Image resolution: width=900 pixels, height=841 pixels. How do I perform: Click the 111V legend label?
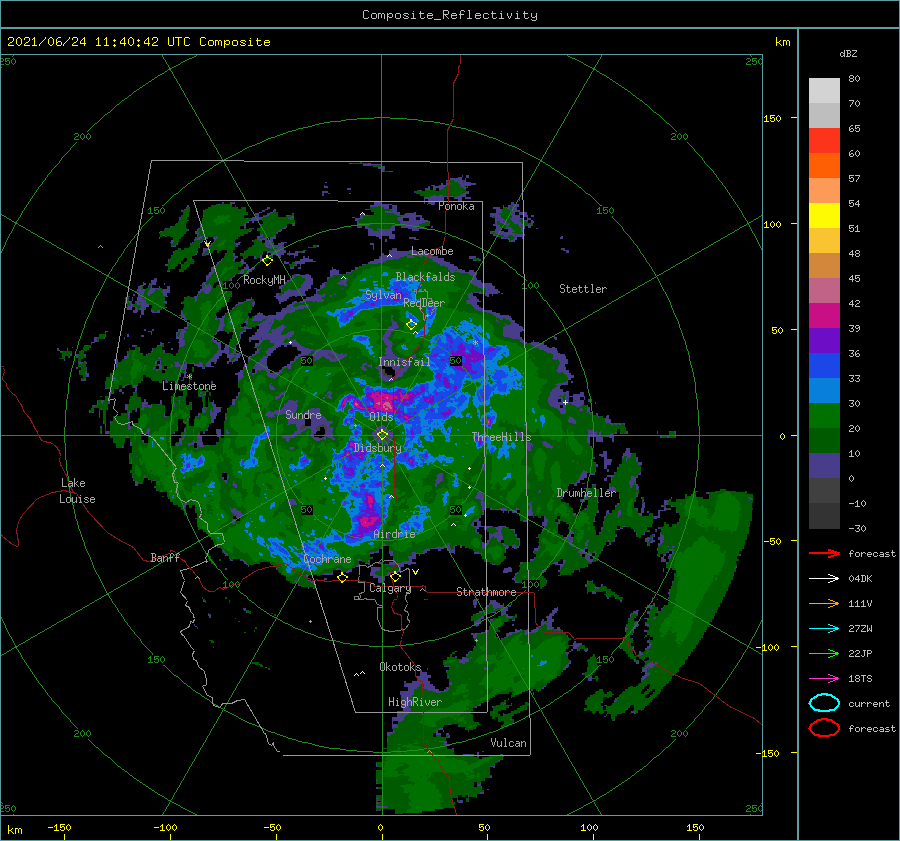(x=860, y=603)
